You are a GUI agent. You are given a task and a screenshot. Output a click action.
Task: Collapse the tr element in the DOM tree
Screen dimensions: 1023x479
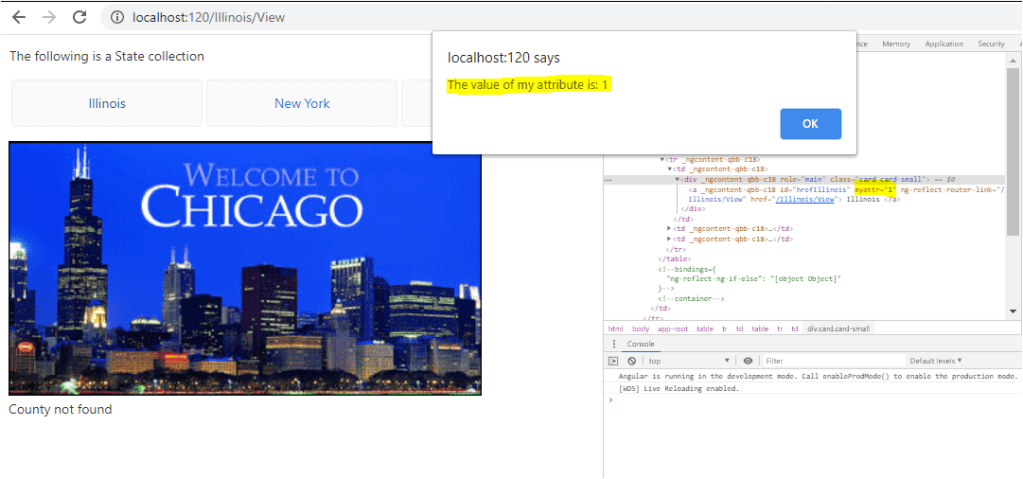coord(662,159)
